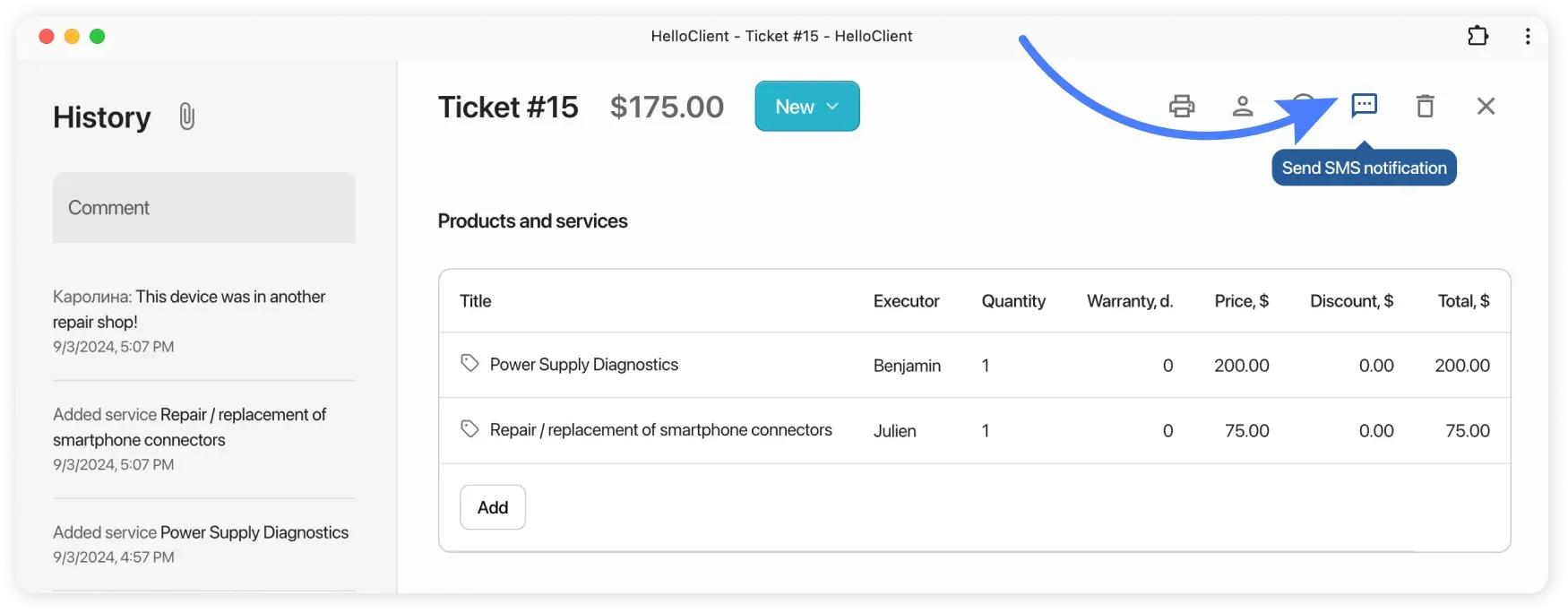Open the client profile person icon
Screen dimensions: 1568x613
[x=1242, y=106]
